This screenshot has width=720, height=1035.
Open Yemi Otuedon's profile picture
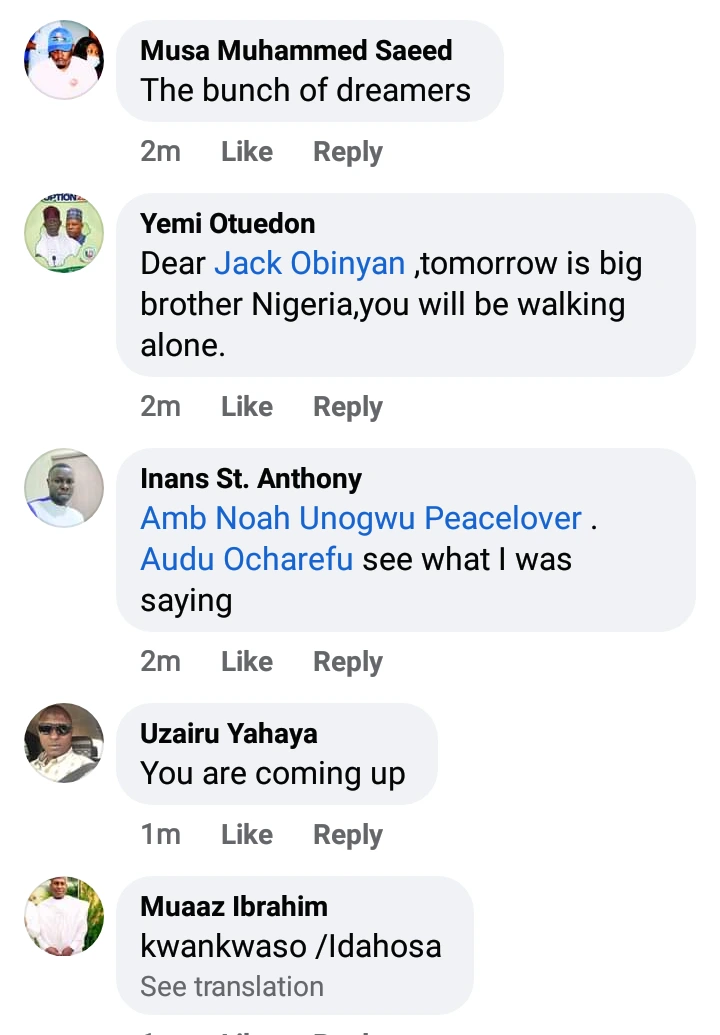coord(64,234)
